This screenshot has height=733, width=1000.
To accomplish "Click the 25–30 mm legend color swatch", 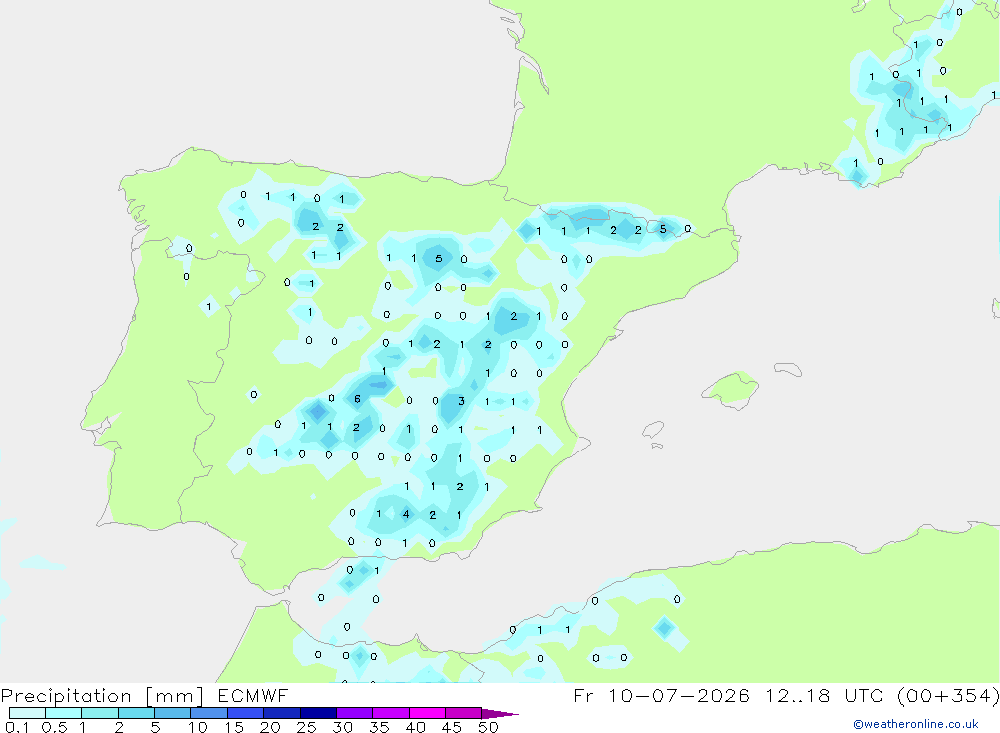I will click(318, 713).
